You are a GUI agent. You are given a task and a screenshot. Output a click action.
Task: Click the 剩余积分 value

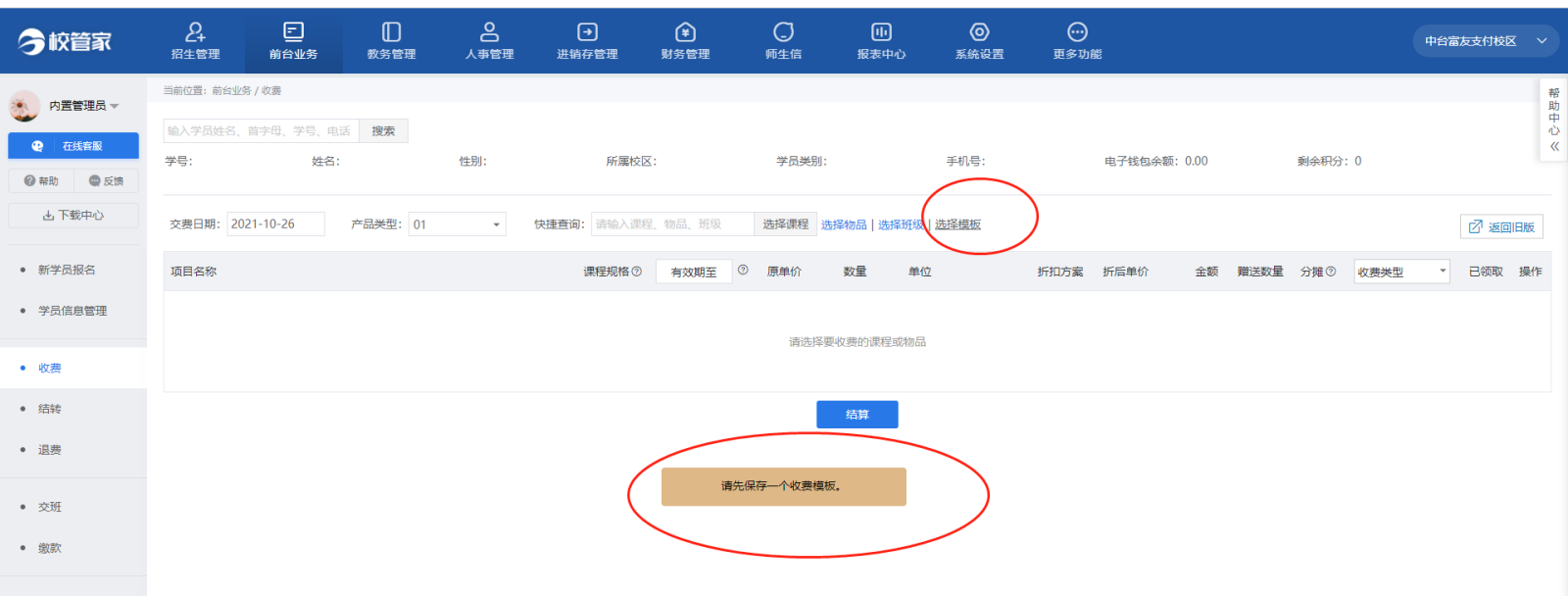click(x=1357, y=161)
